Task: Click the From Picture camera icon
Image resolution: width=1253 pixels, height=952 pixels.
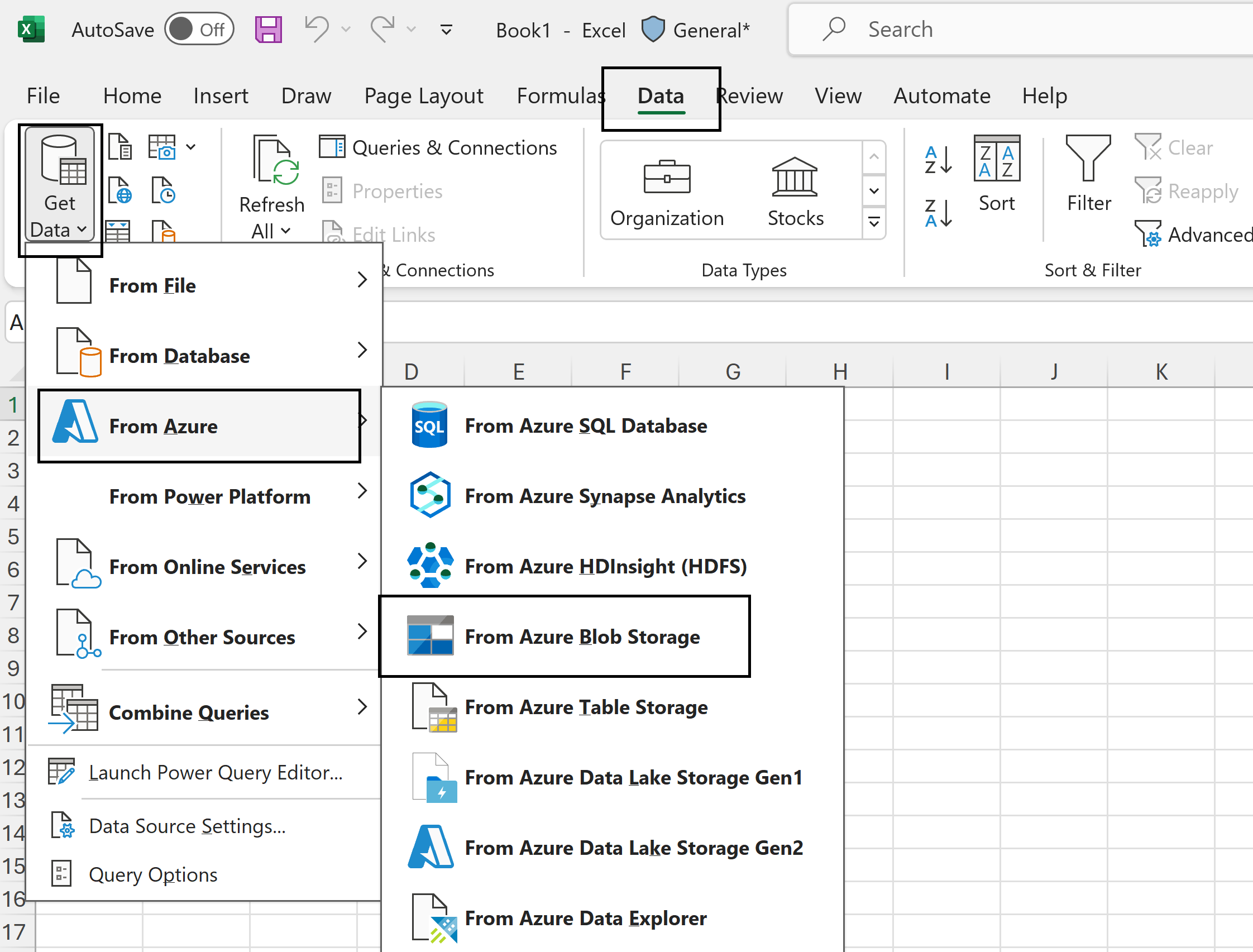Action: click(162, 147)
